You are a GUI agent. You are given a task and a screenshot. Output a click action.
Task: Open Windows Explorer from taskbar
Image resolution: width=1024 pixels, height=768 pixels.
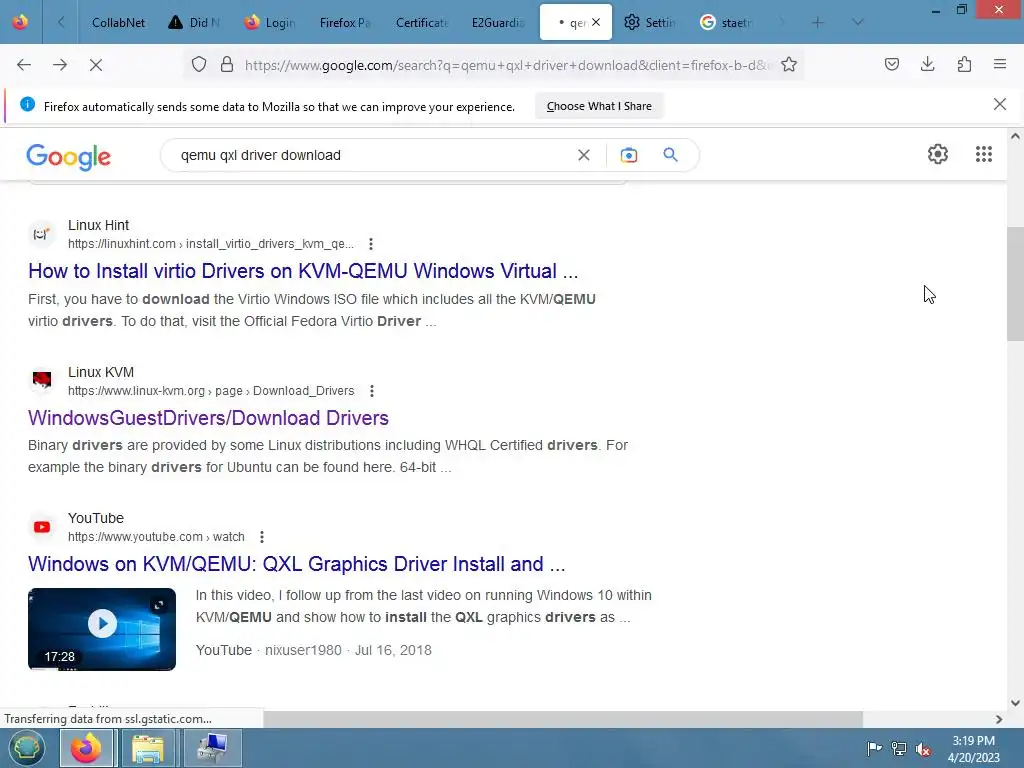(148, 748)
